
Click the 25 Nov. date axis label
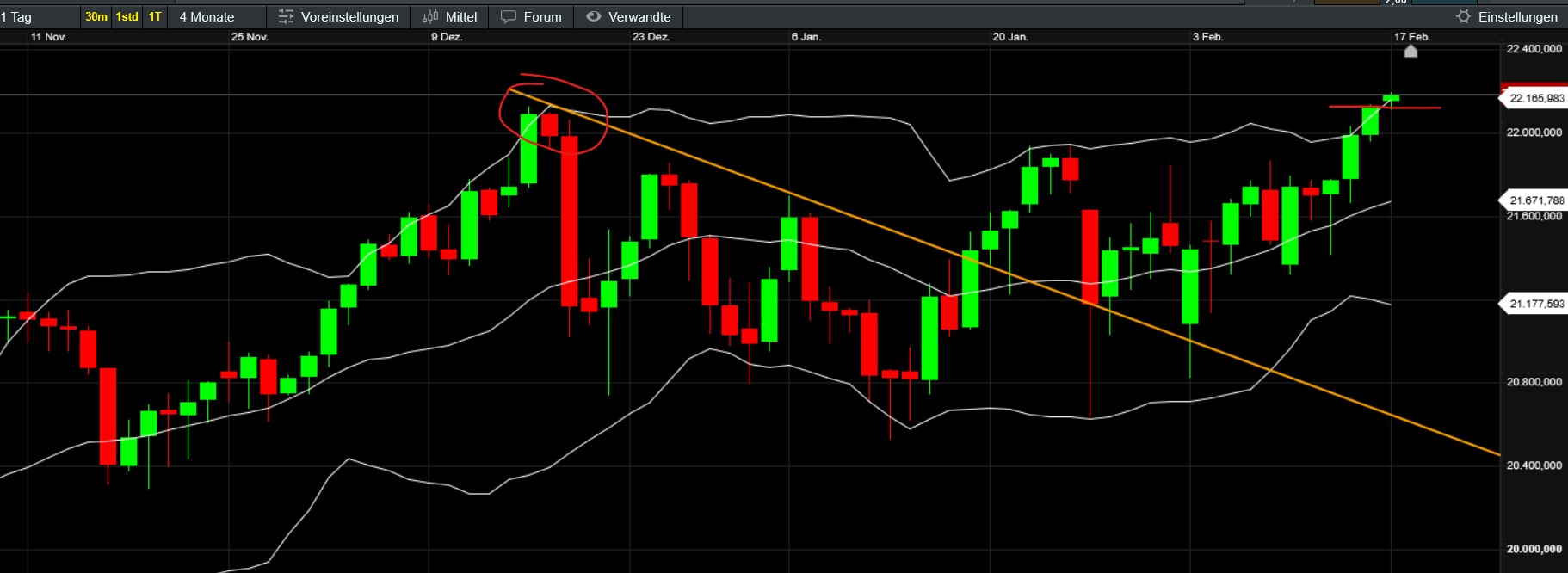pos(250,37)
